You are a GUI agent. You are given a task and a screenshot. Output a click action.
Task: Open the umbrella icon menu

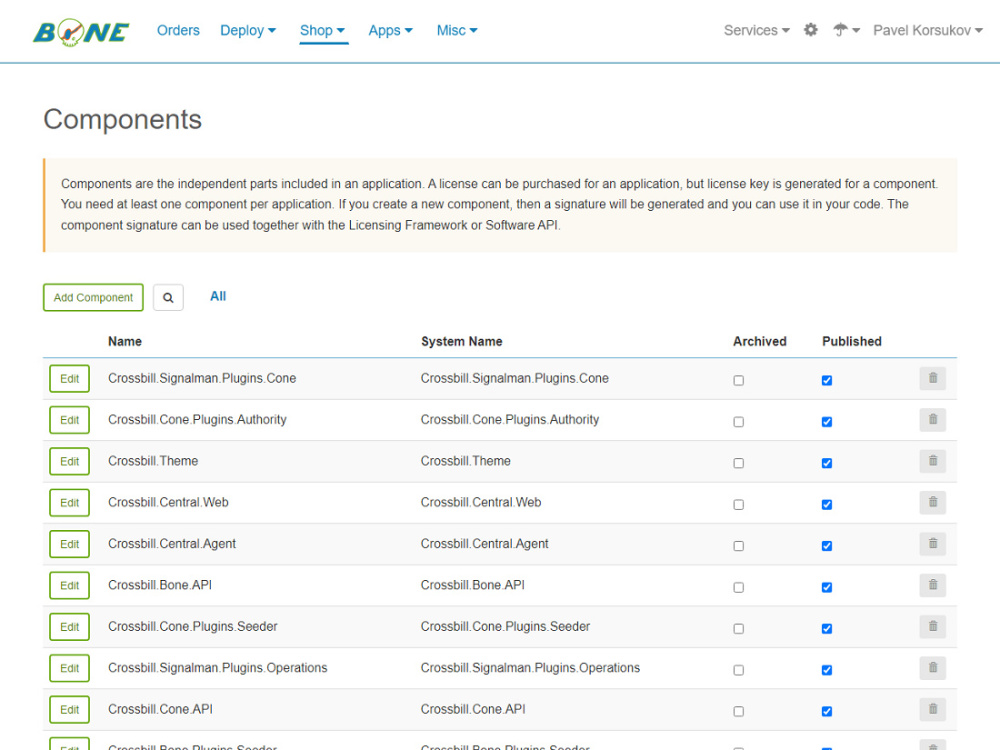tap(846, 30)
